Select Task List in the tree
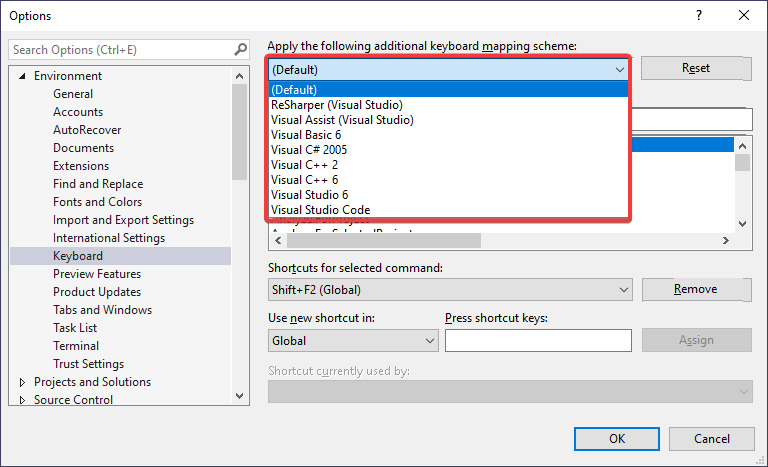 coord(75,328)
